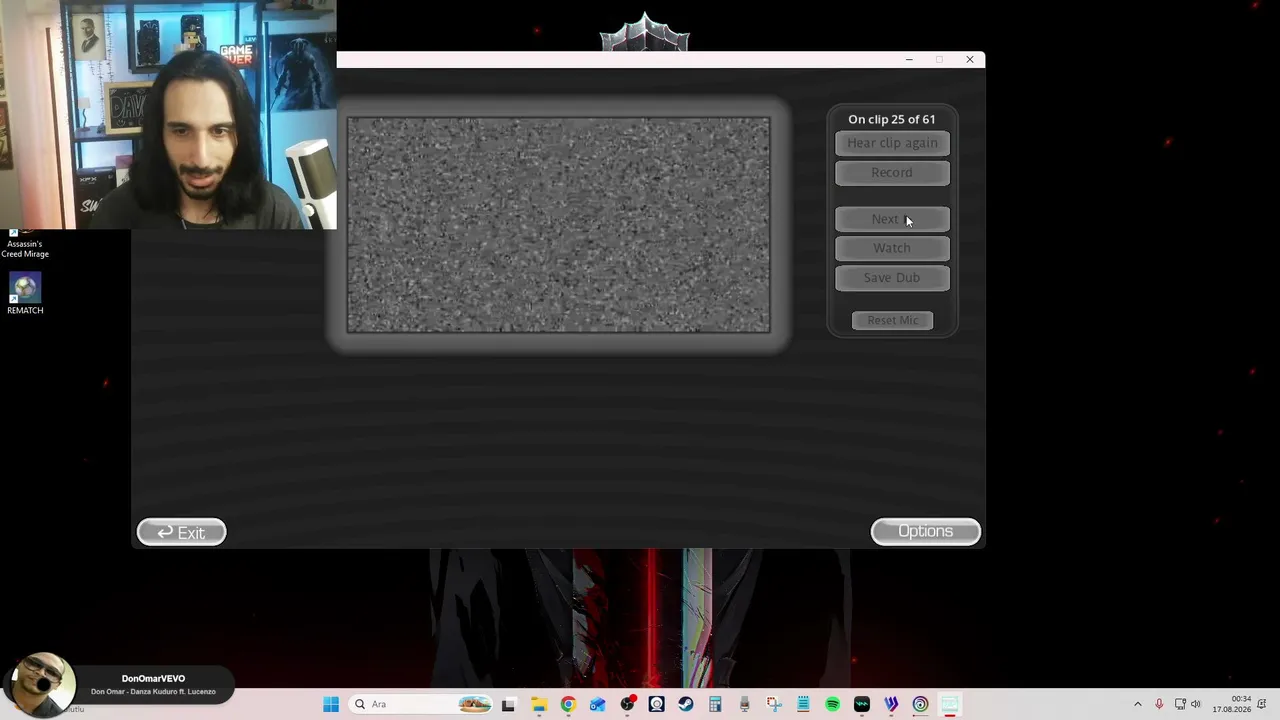
Task: Click the taskbar search box
Action: (x=422, y=704)
